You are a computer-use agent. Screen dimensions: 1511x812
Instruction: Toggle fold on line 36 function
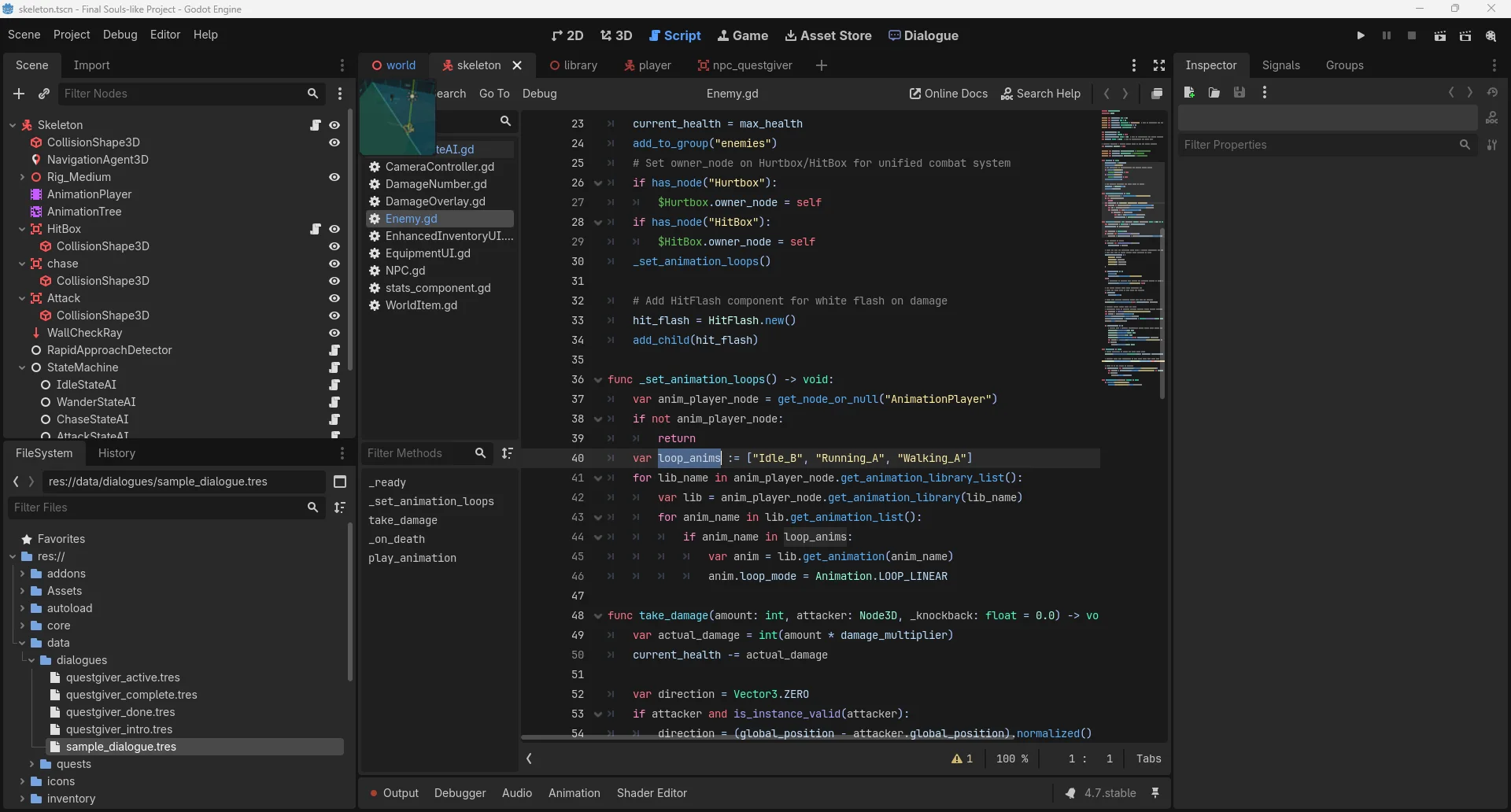click(x=598, y=380)
